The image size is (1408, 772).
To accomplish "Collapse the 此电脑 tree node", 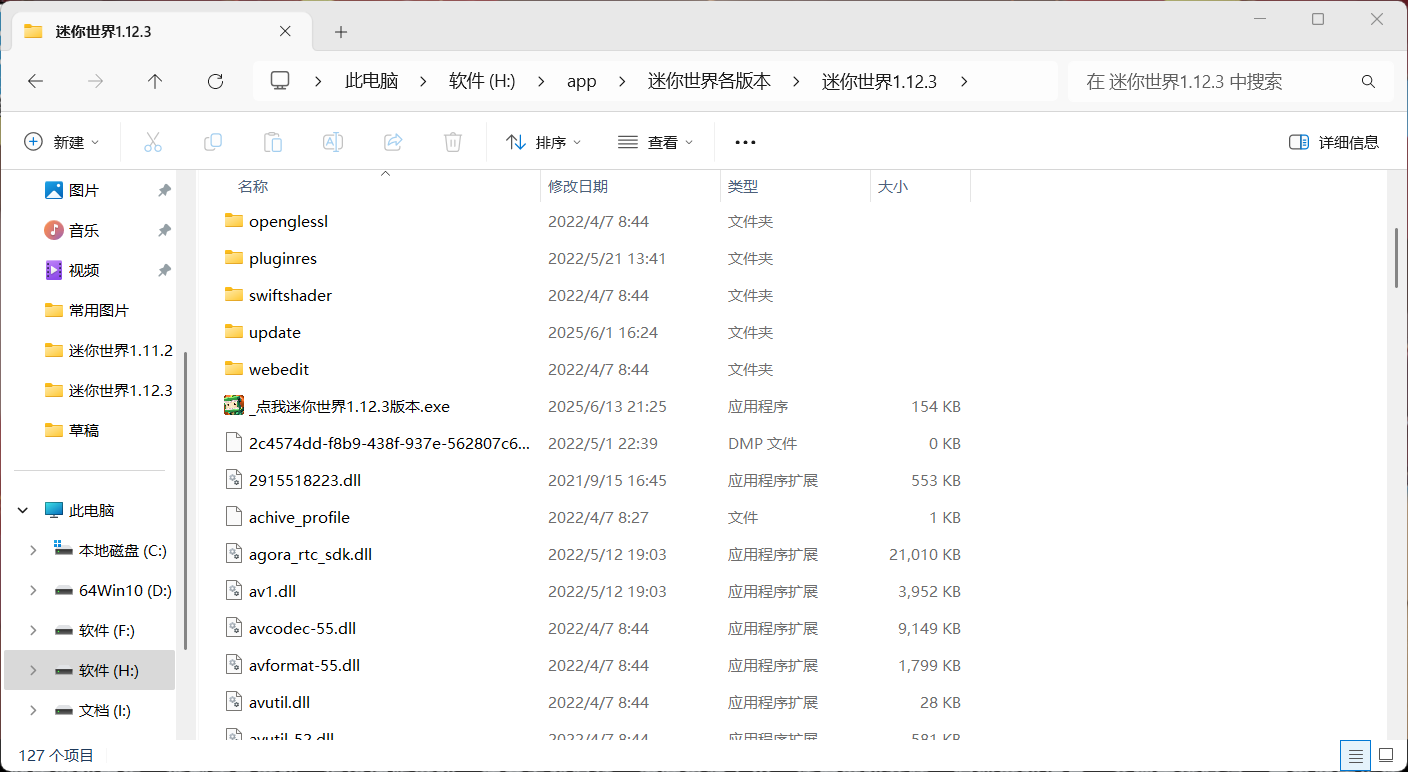I will click(x=23, y=510).
